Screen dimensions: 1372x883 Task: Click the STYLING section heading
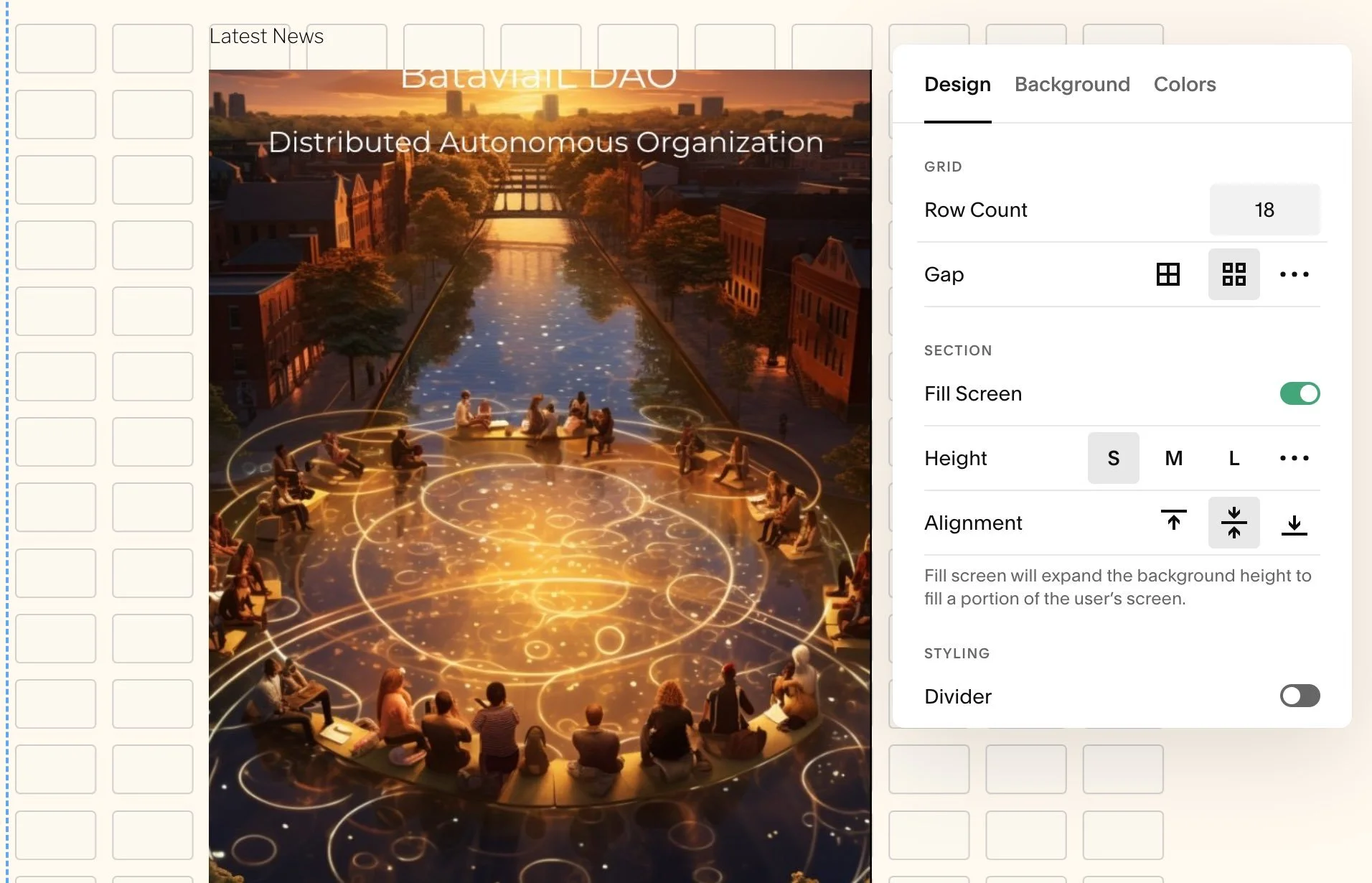[957, 653]
